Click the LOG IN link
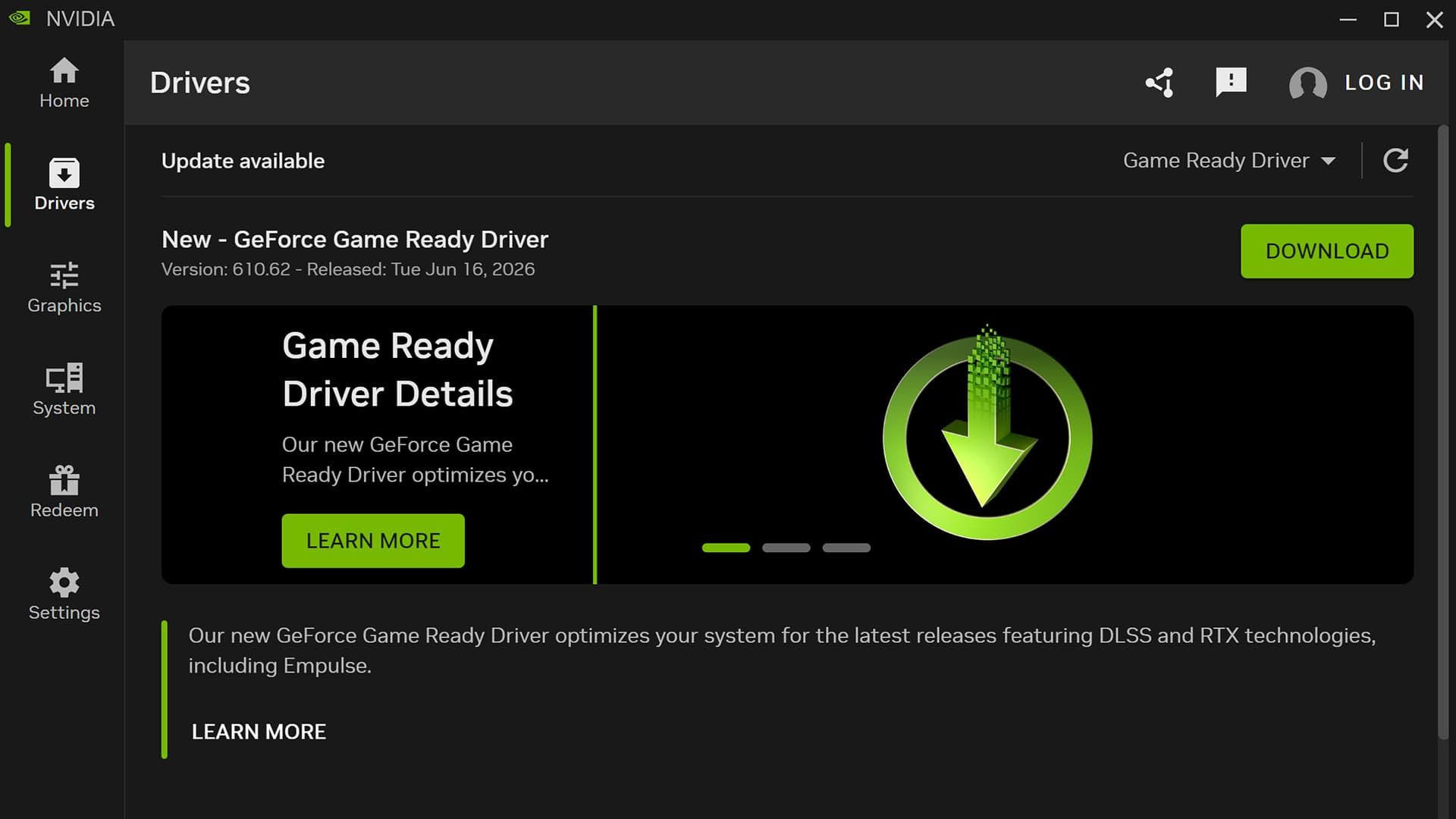 pyautogui.click(x=1384, y=83)
